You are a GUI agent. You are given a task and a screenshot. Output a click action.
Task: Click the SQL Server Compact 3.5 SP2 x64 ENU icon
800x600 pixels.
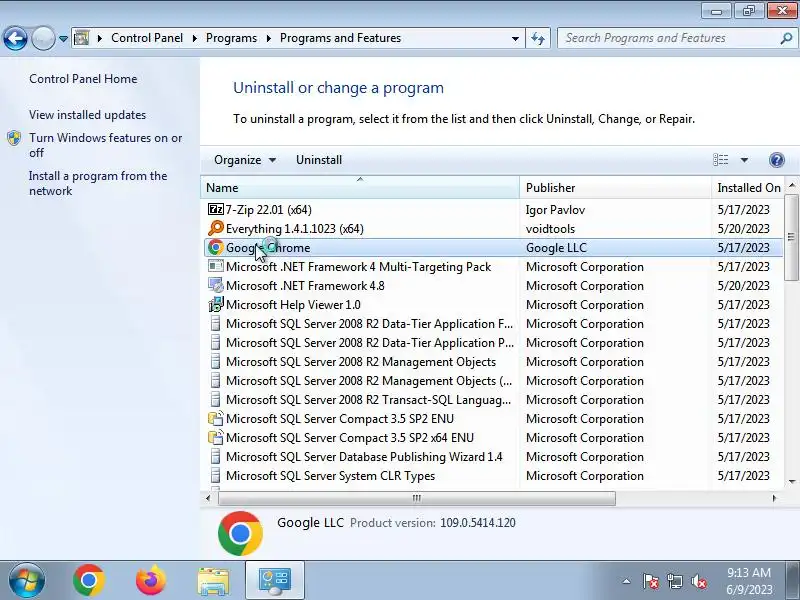click(216, 438)
